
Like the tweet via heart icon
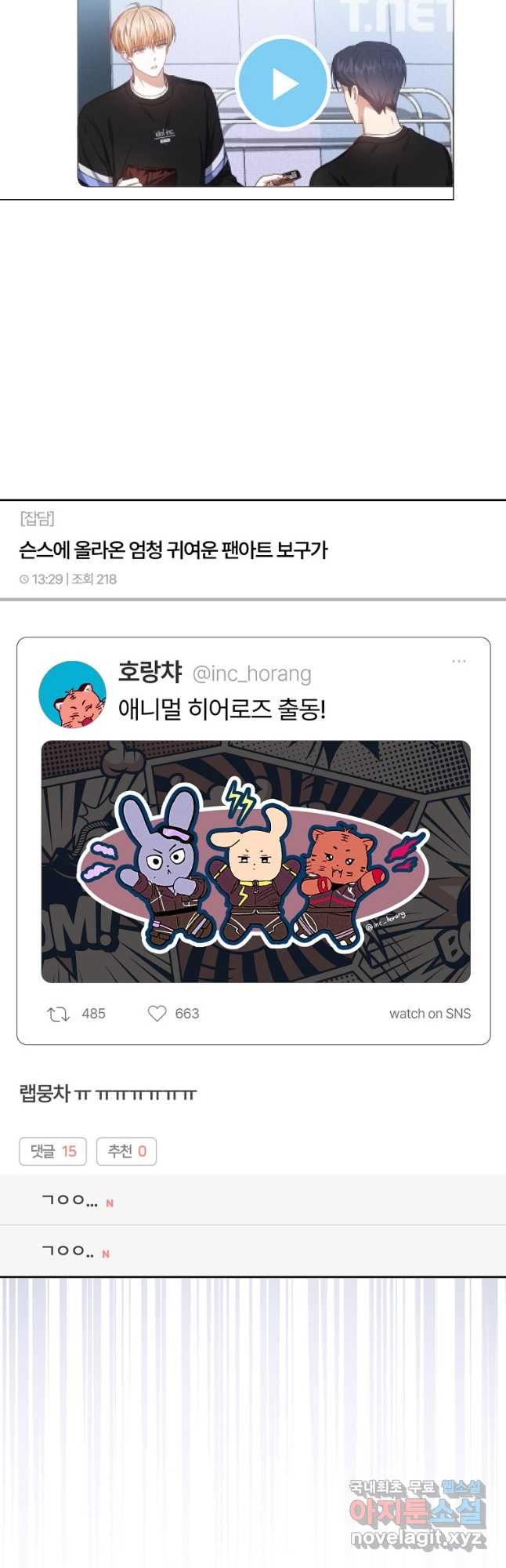(157, 1014)
